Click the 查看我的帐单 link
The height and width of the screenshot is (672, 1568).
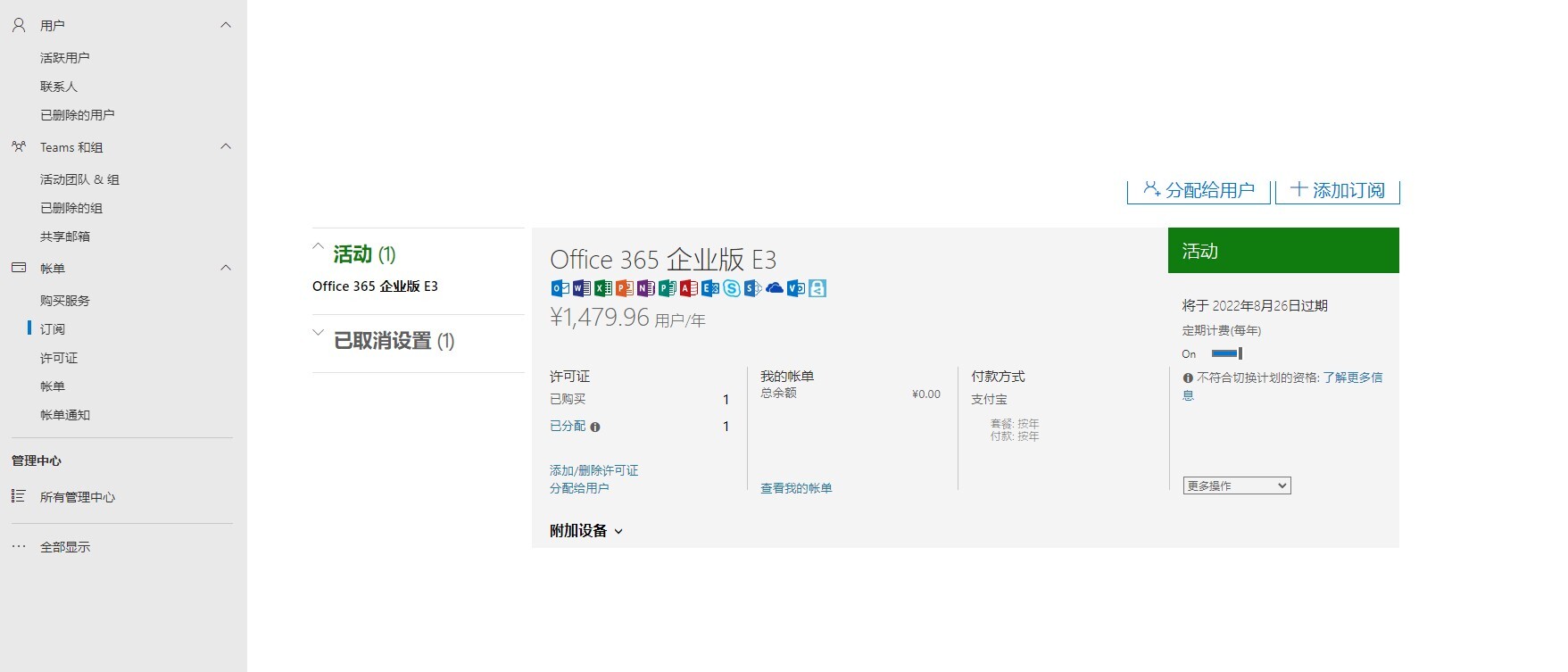[x=796, y=488]
